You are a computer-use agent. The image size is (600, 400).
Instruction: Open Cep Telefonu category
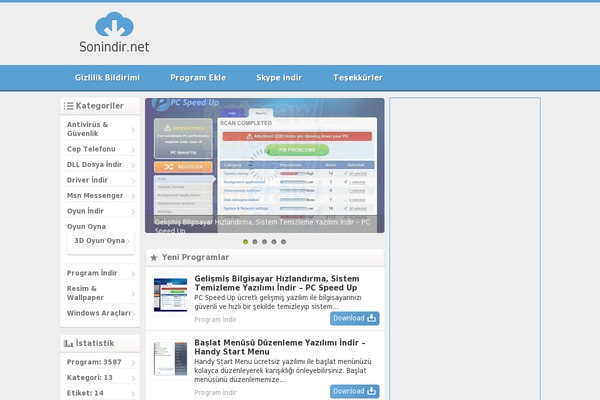91,149
